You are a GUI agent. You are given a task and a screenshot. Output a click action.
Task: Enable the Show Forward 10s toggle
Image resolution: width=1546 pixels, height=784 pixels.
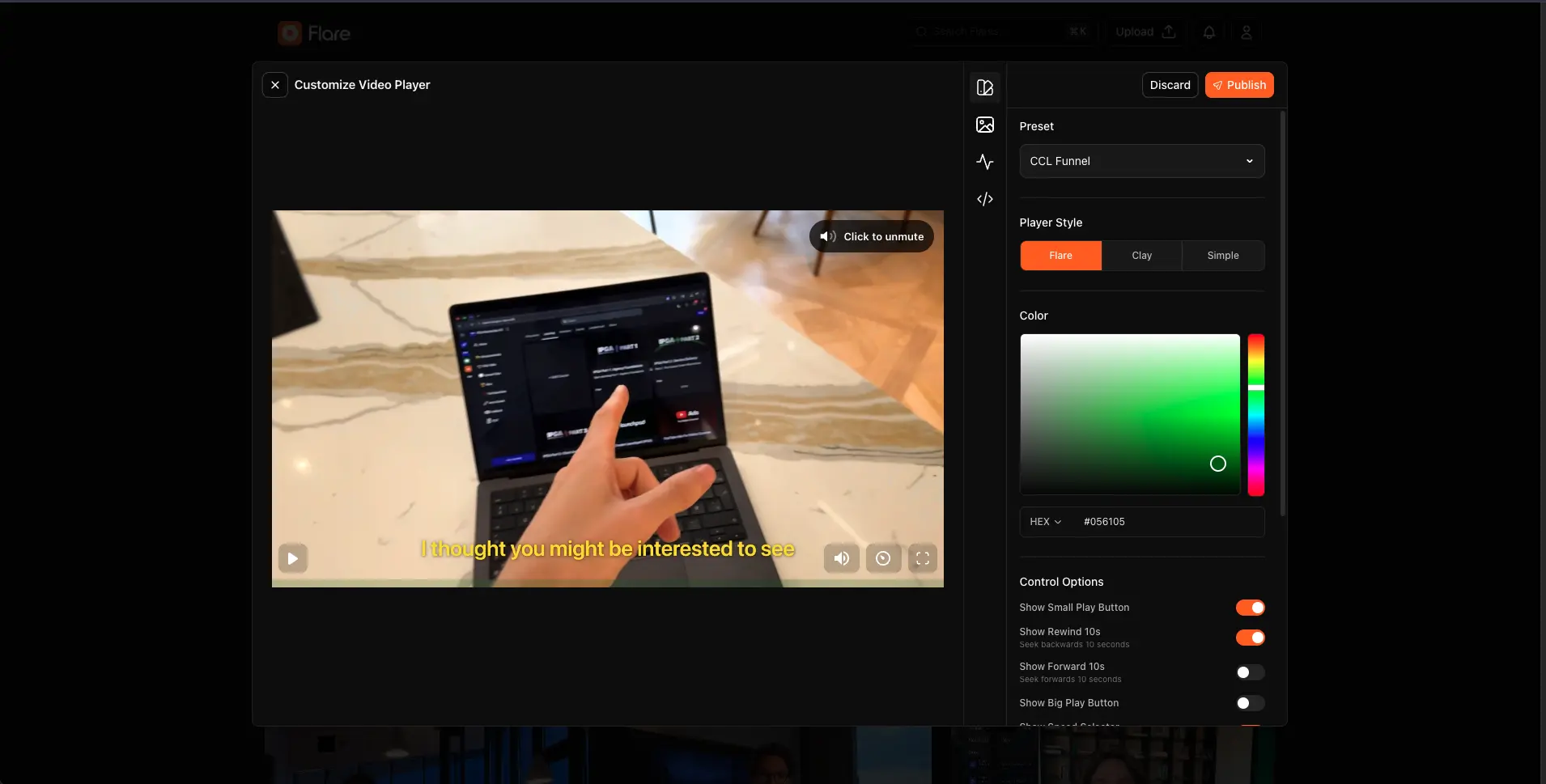(x=1249, y=672)
